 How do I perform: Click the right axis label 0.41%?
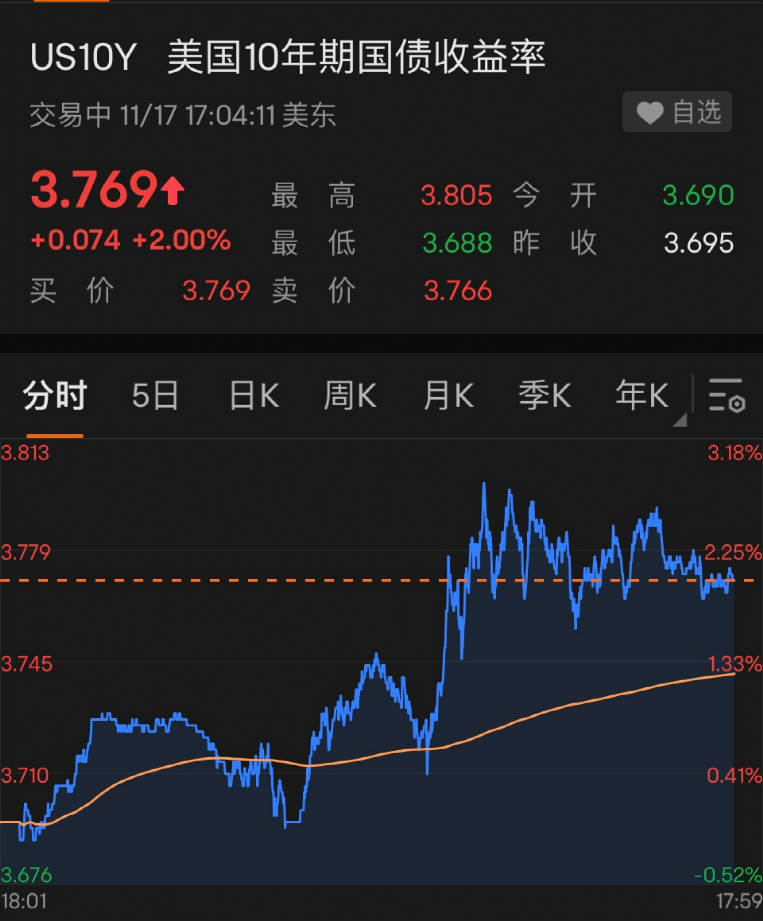[734, 775]
